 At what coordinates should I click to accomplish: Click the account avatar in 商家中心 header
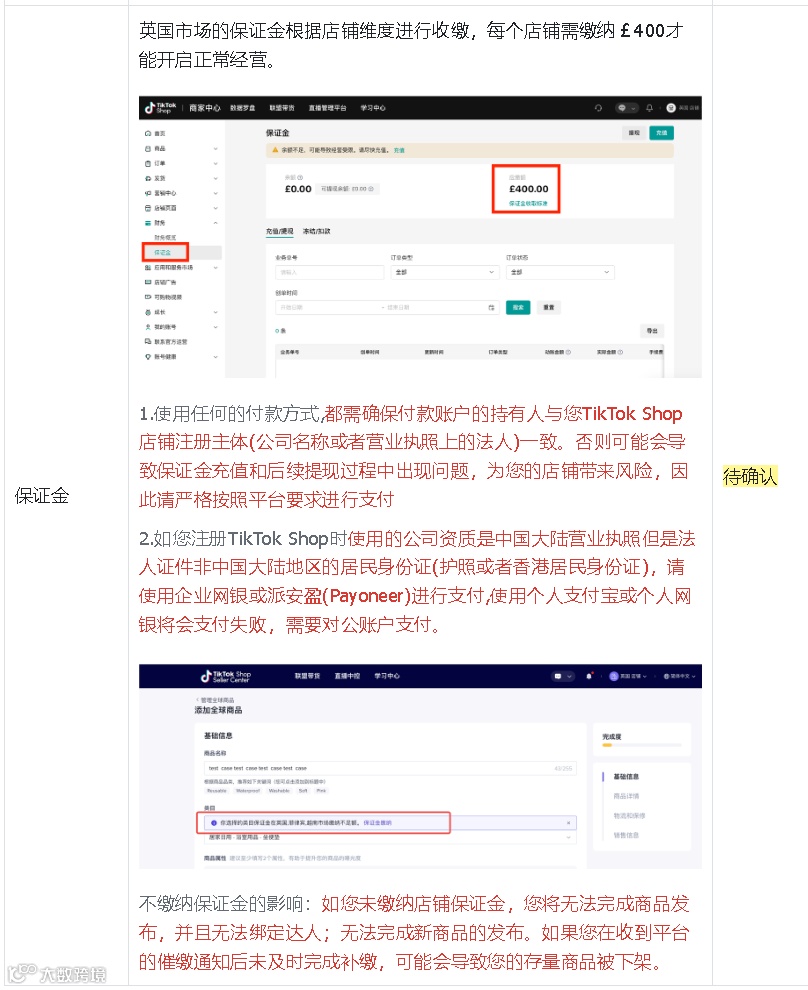pos(671,108)
